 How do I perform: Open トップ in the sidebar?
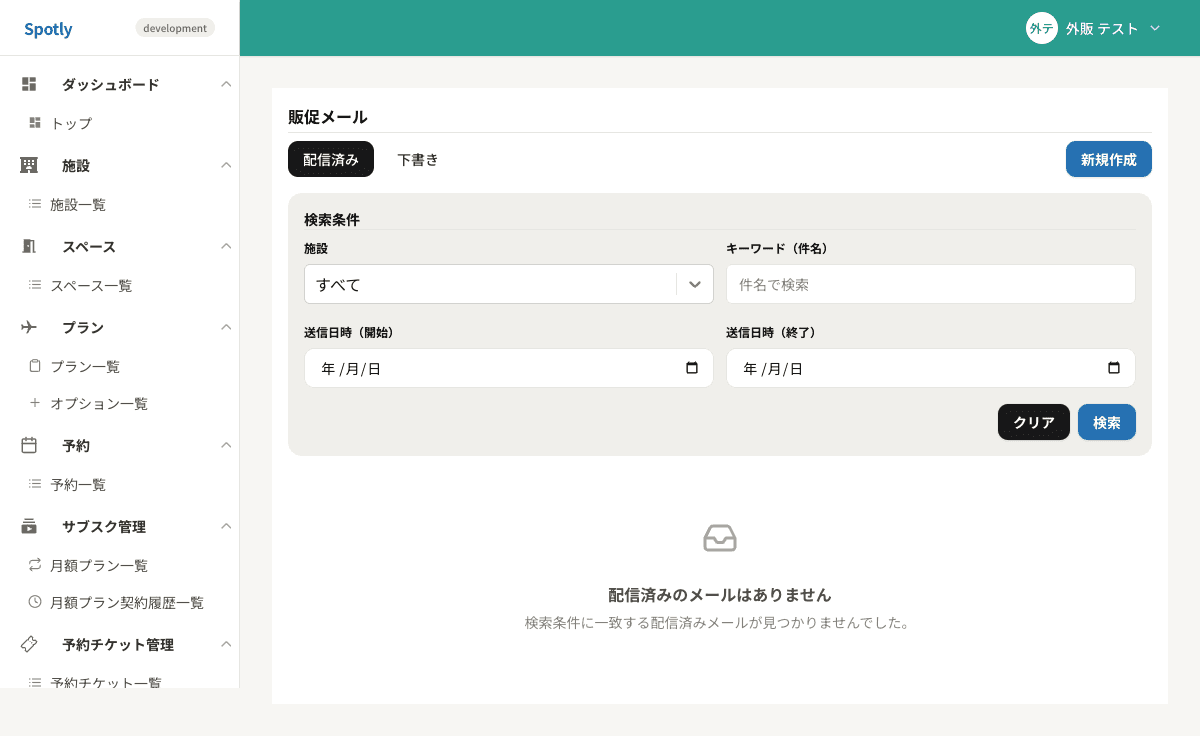click(71, 123)
